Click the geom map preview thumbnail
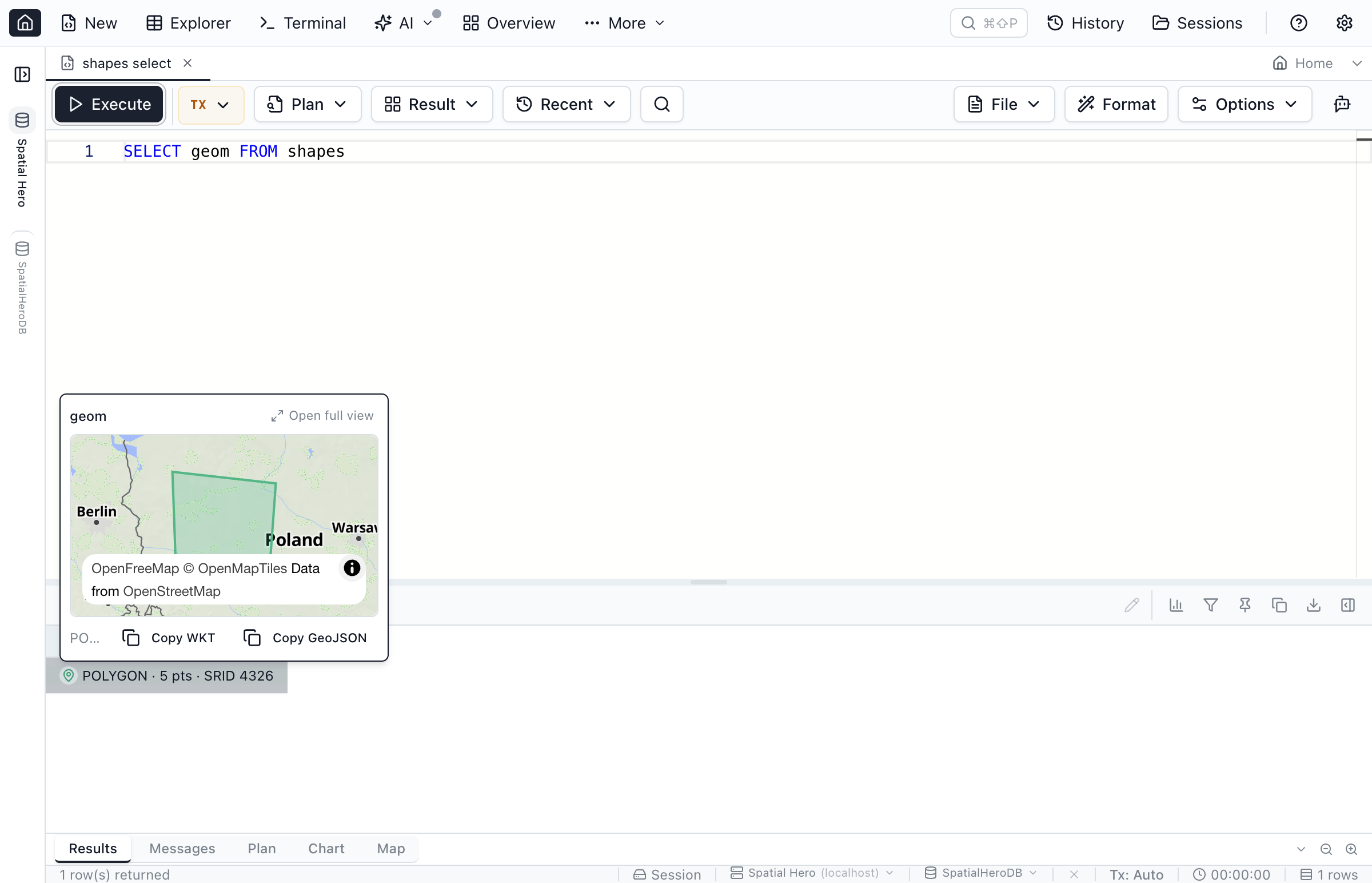 [x=224, y=525]
